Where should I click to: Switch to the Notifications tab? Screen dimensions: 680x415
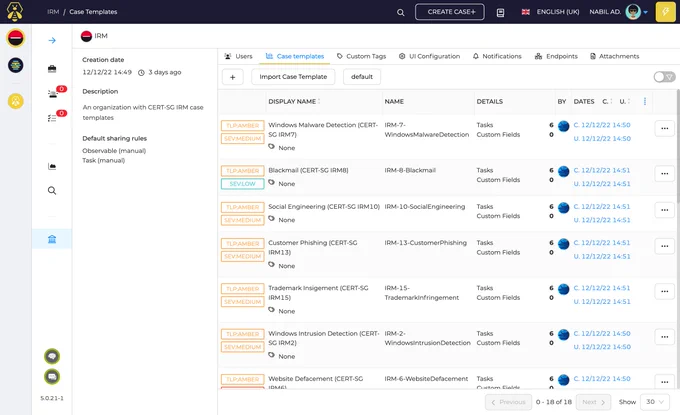click(x=497, y=56)
